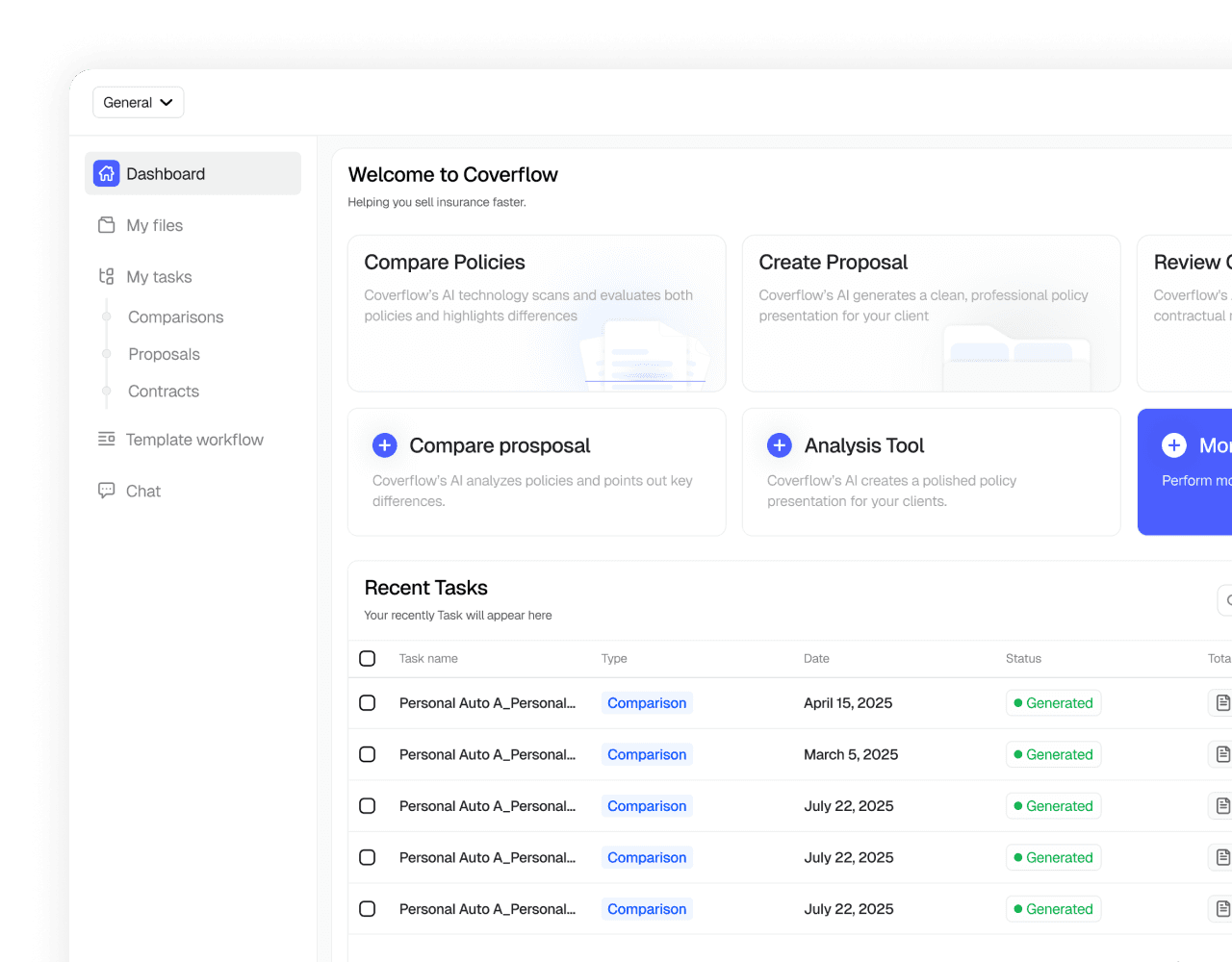Open Template workflow in the sidebar

(192, 440)
